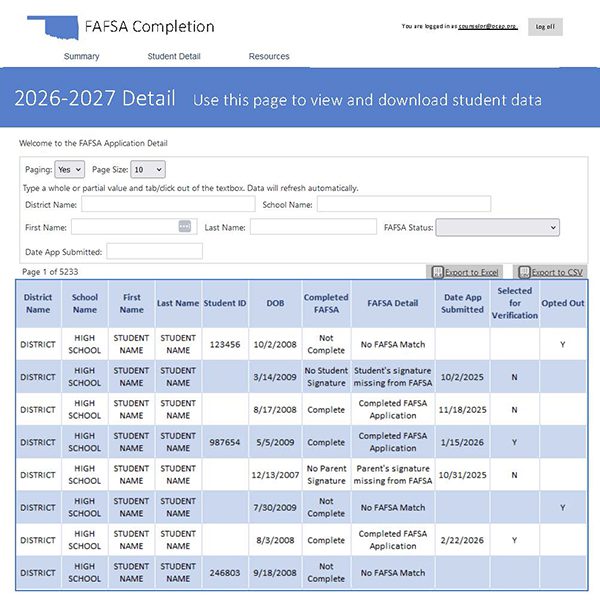Viewport: 600px width, 605px height.
Task: Click the Student ID column header
Action: pyautogui.click(x=225, y=303)
